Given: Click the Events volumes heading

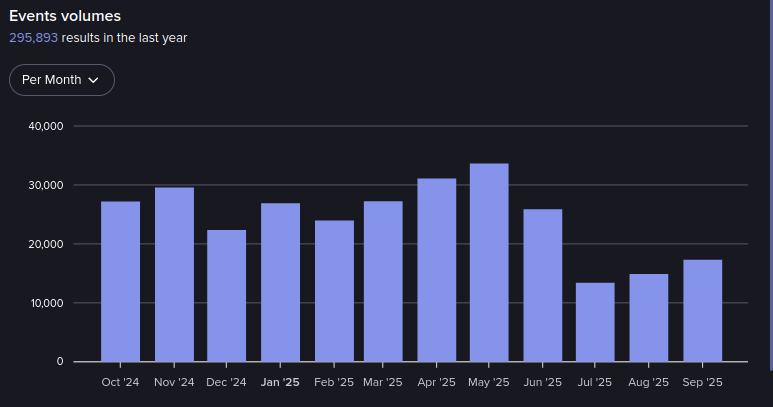Looking at the screenshot, I should click(65, 16).
